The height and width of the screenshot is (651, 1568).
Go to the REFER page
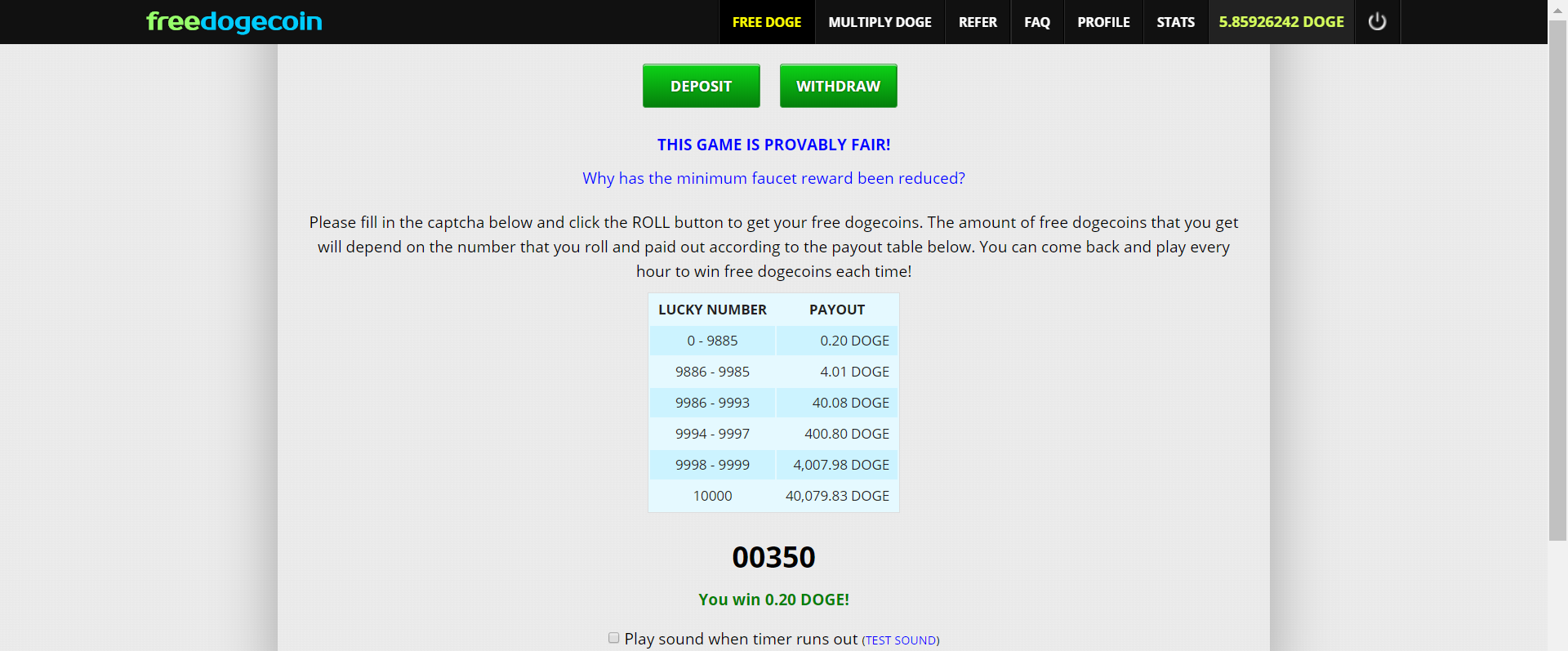tap(978, 22)
